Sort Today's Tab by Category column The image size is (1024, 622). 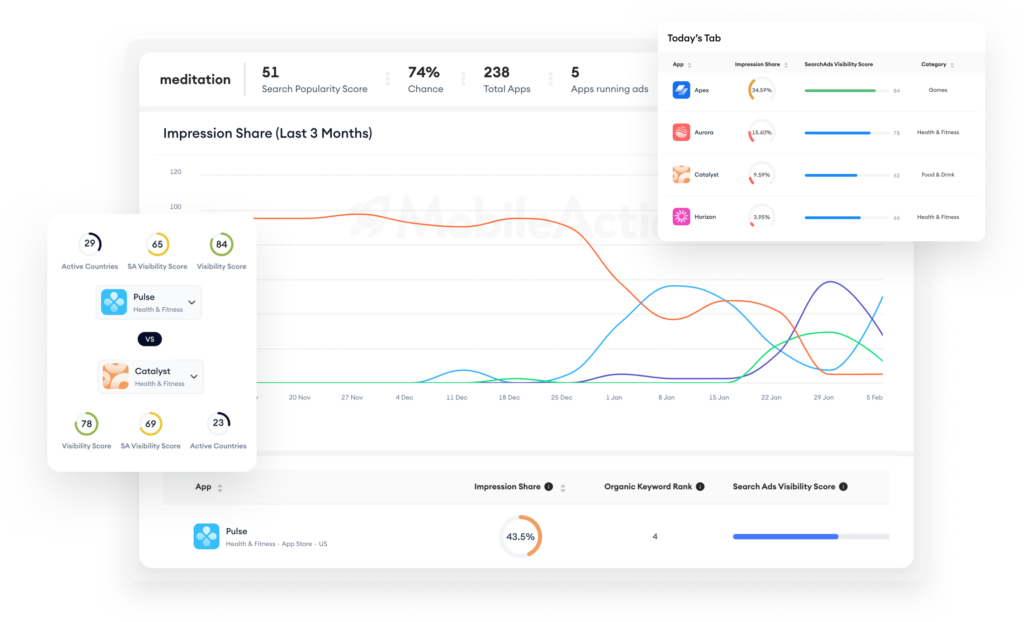(952, 65)
